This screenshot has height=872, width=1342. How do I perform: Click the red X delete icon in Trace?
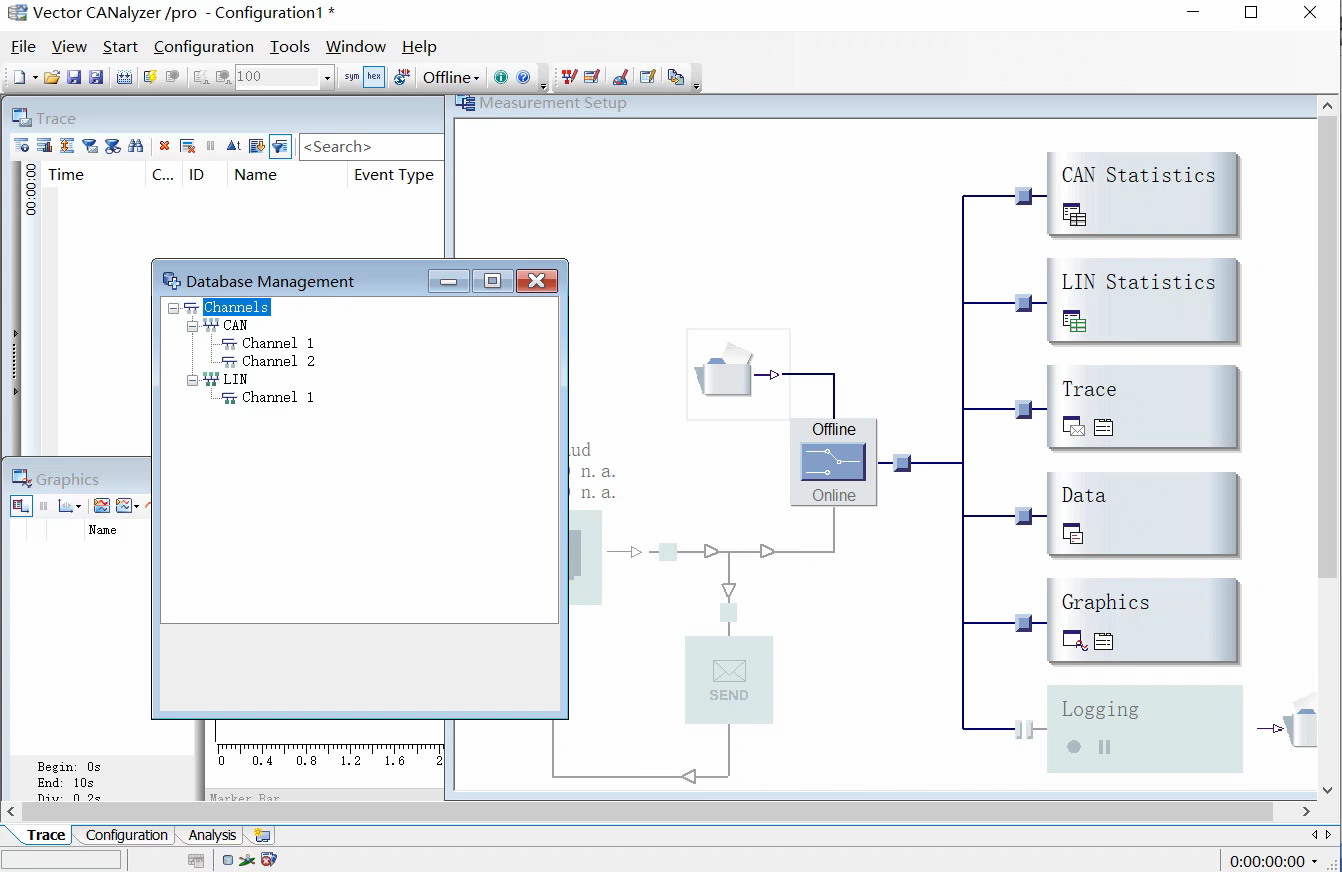point(164,146)
